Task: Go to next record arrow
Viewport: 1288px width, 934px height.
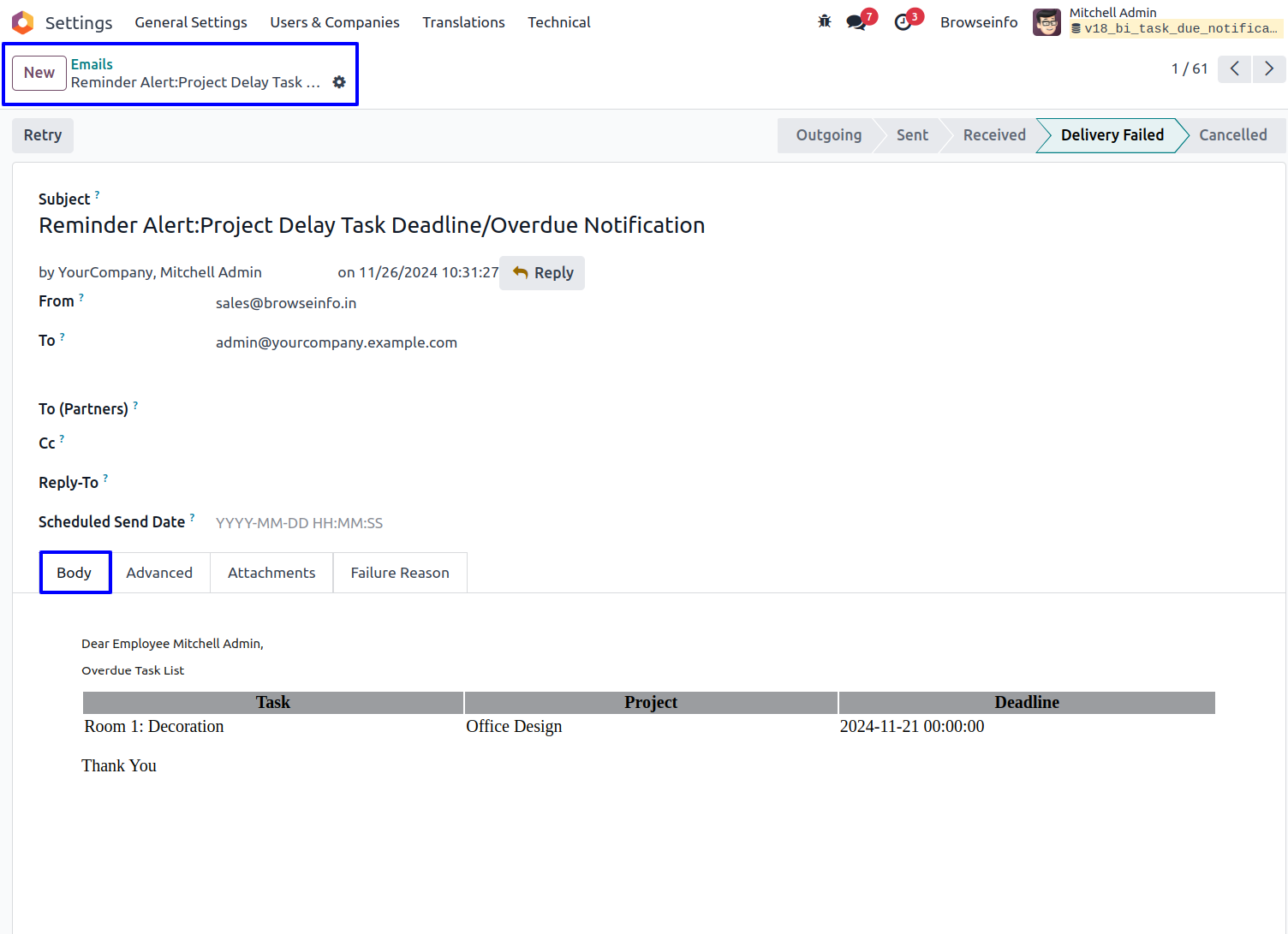Action: 1269,68
